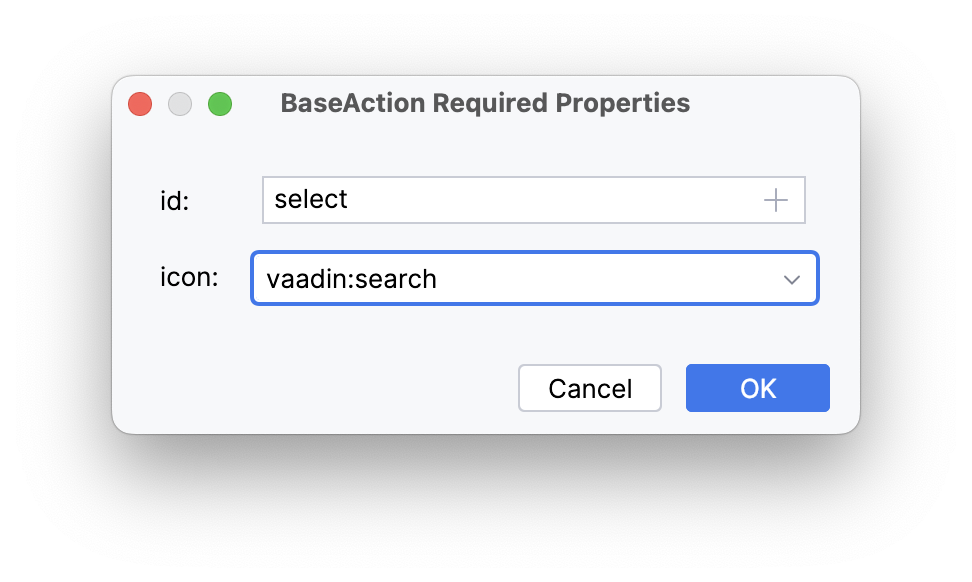Click the icon: label

click(x=189, y=277)
